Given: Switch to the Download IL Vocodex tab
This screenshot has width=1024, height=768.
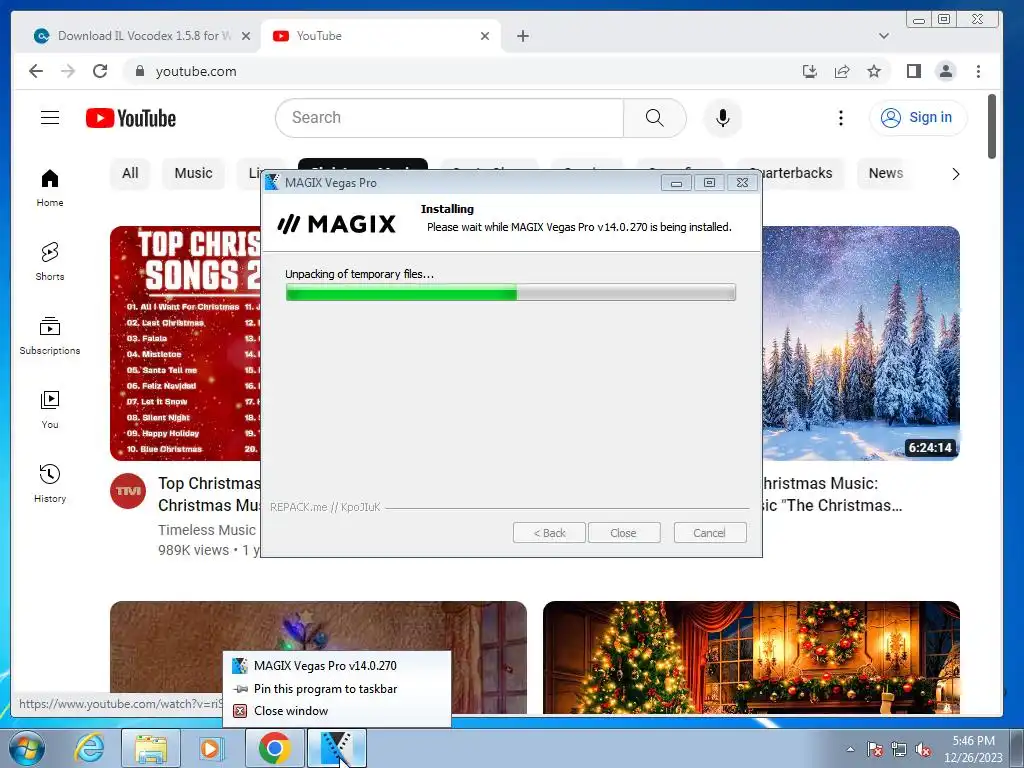Looking at the screenshot, I should tap(144, 36).
